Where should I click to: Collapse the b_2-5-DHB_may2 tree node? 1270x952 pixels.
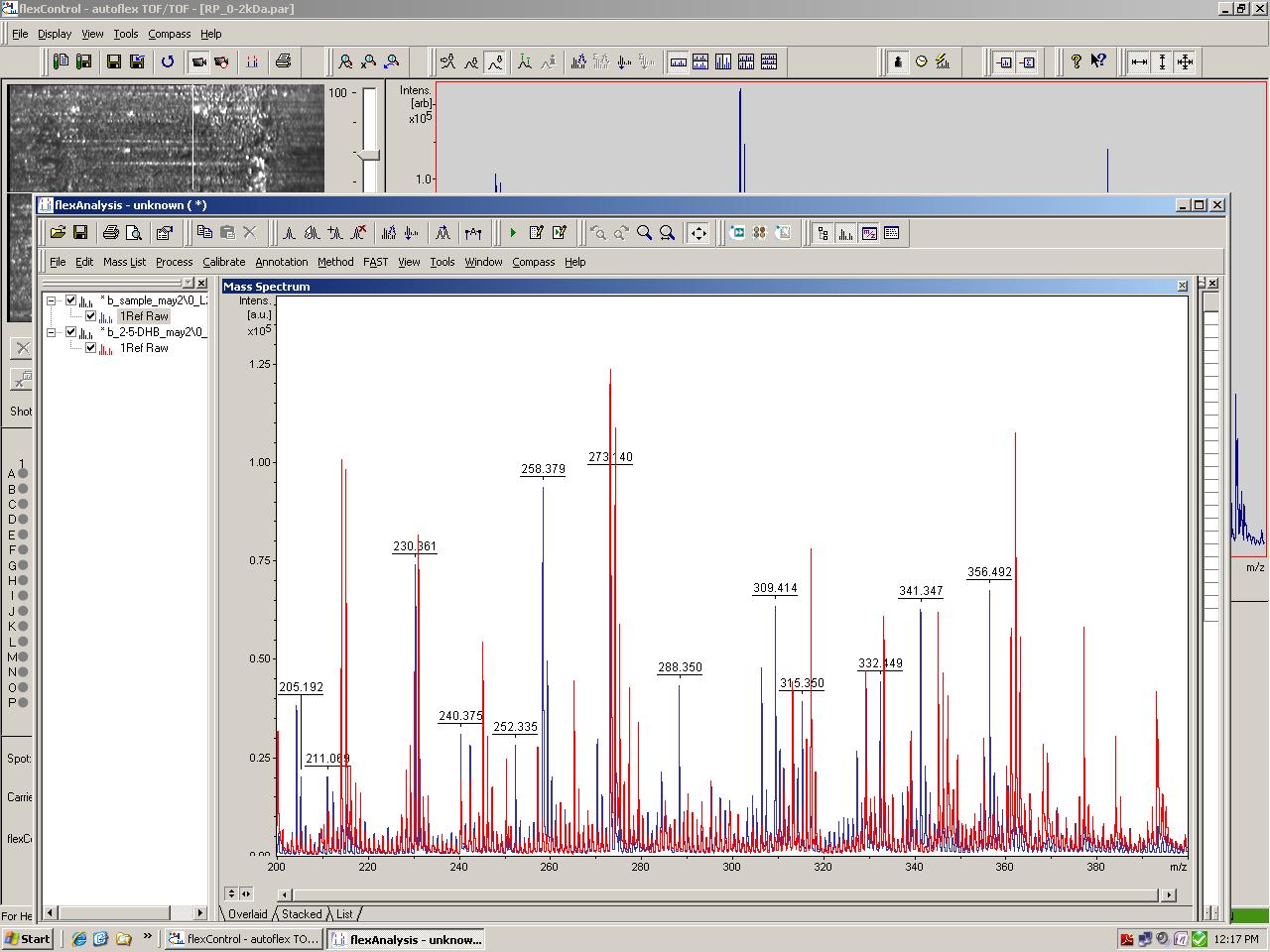52,332
